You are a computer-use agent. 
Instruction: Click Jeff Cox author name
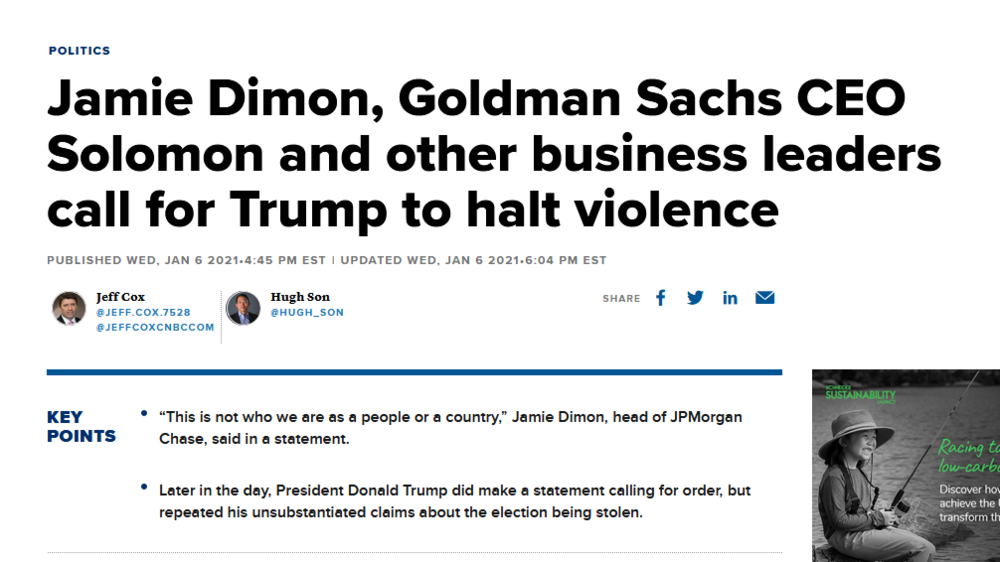(x=121, y=297)
